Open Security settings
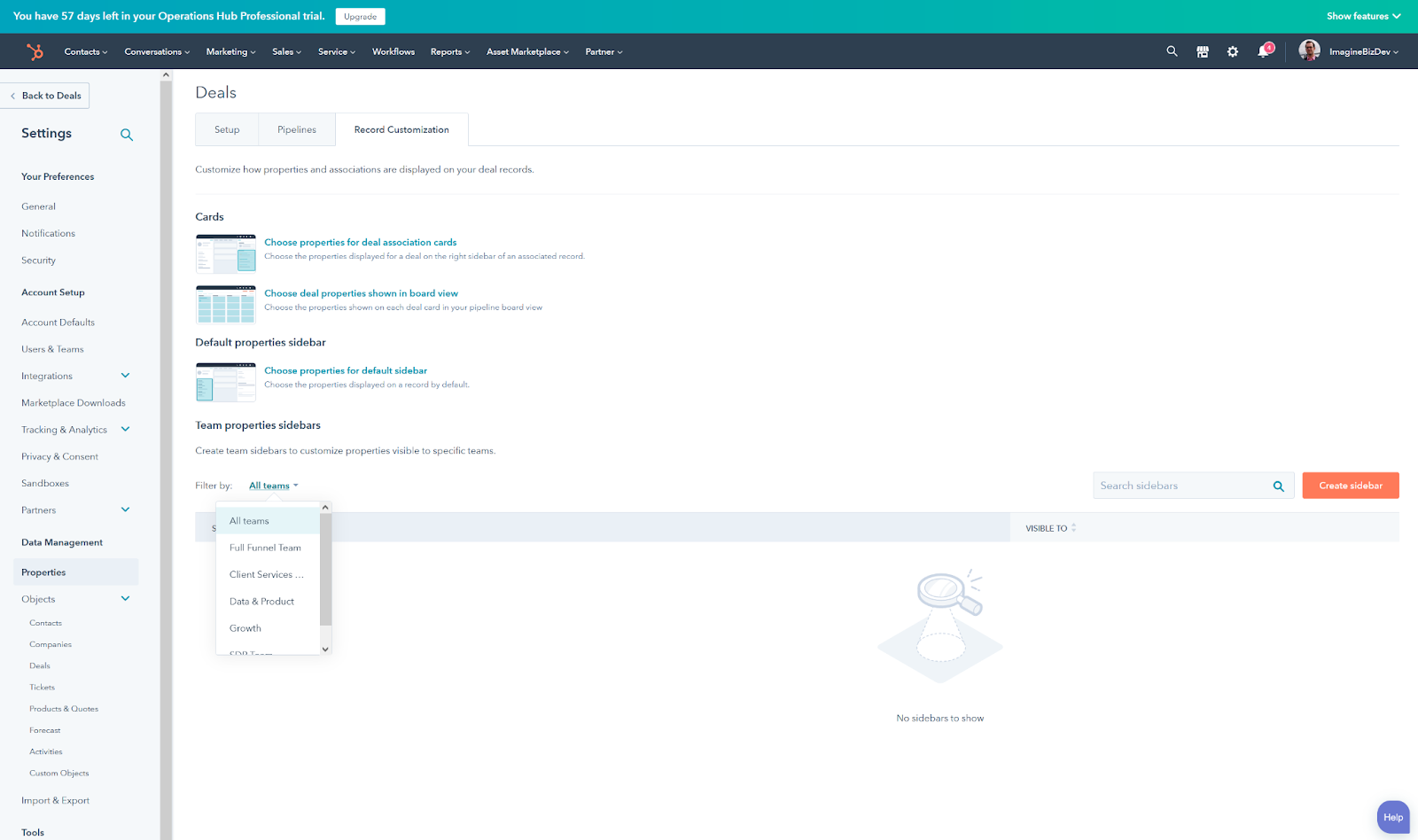Viewport: 1418px width, 840px height. pos(39,261)
